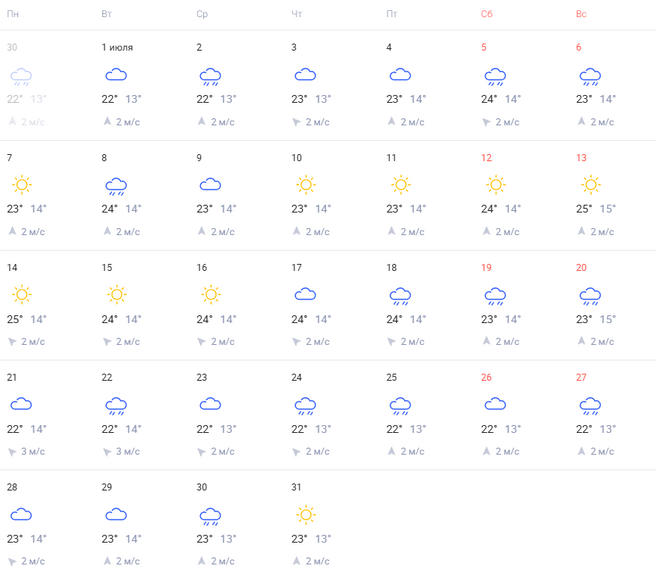
Task: Click the sun icon for July 31
Action: (x=305, y=515)
